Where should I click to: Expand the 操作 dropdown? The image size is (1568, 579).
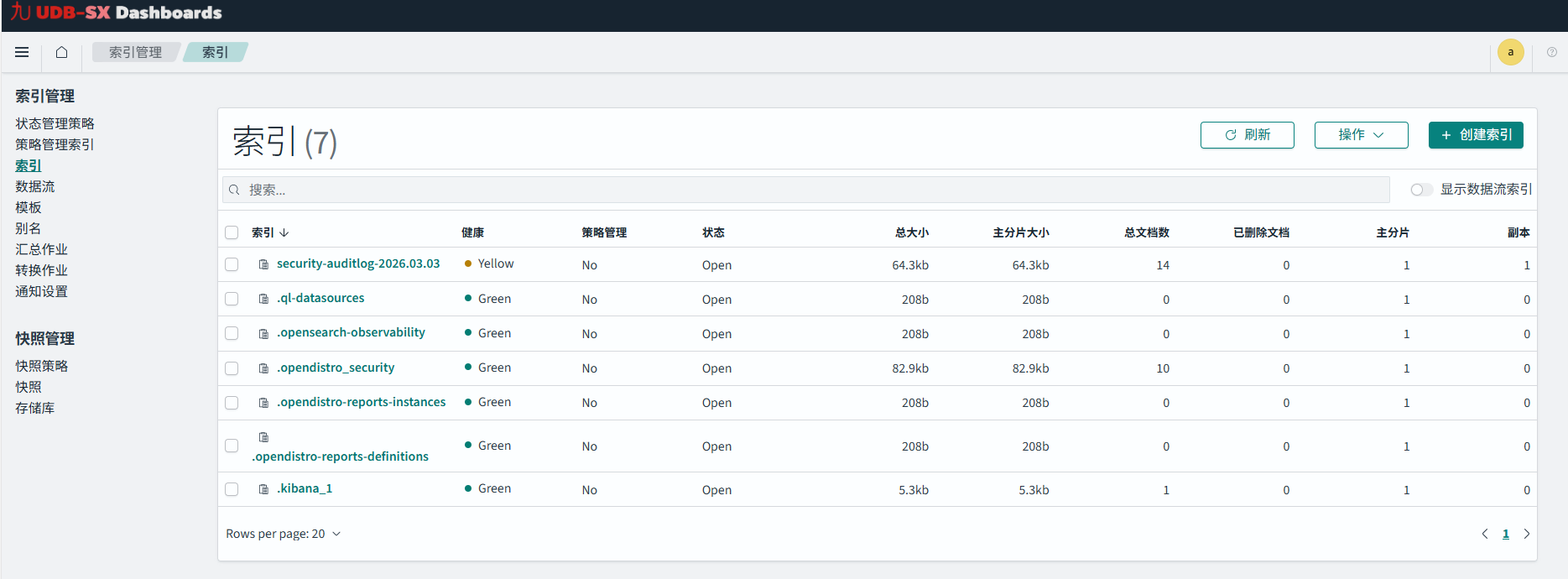tap(1361, 135)
